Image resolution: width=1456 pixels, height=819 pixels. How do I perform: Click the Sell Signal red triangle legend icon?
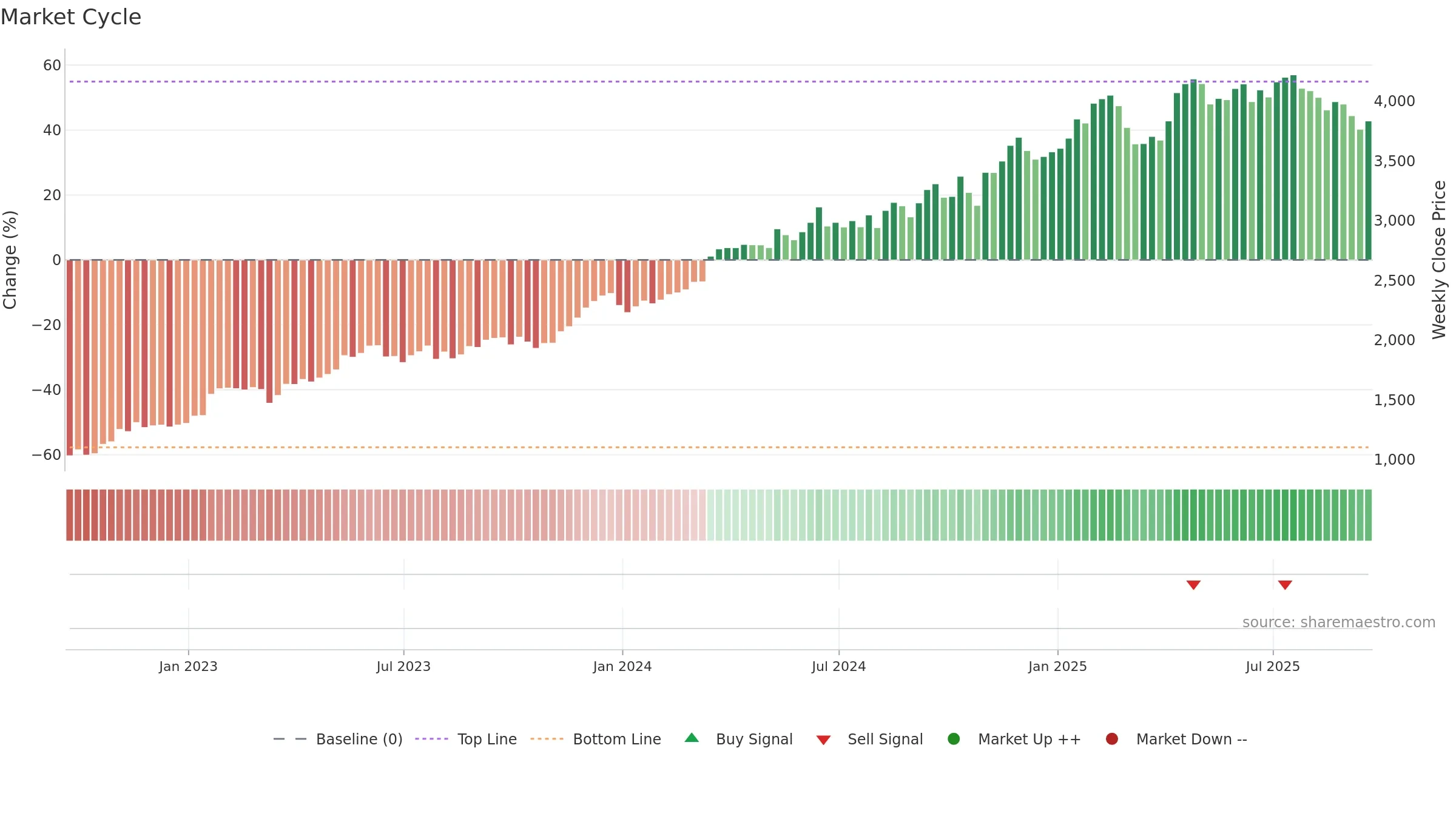click(x=823, y=740)
